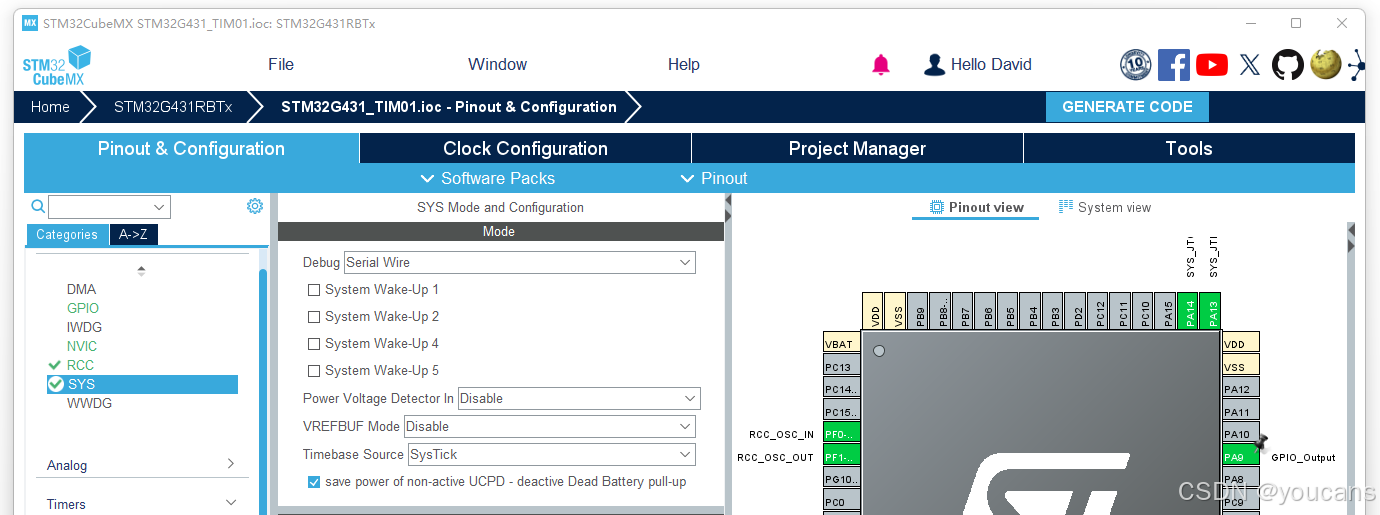
Task: Expand the Pinout dropdown menu
Action: pos(714,178)
